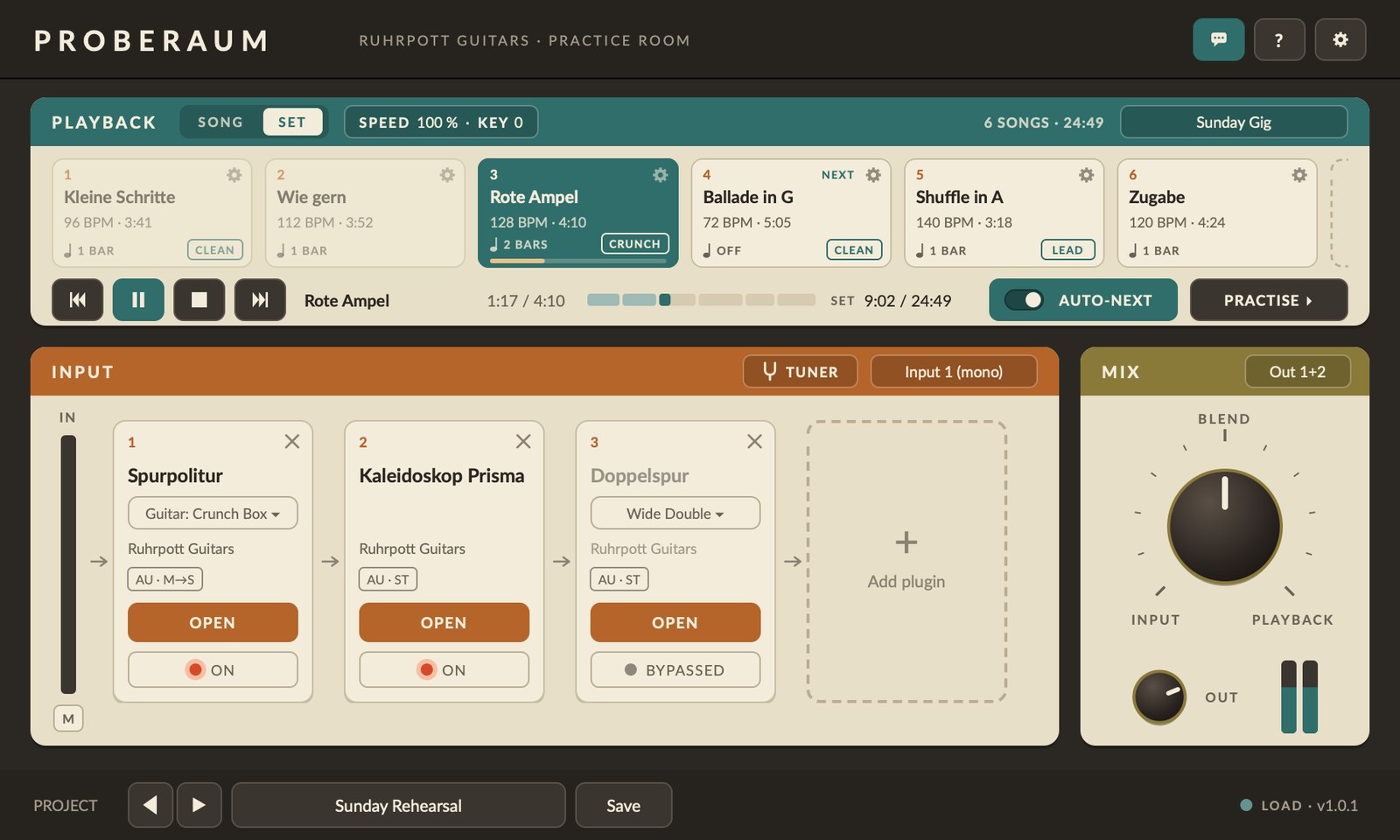This screenshot has width=1400, height=840.
Task: Skip to next song in set
Action: coord(260,300)
